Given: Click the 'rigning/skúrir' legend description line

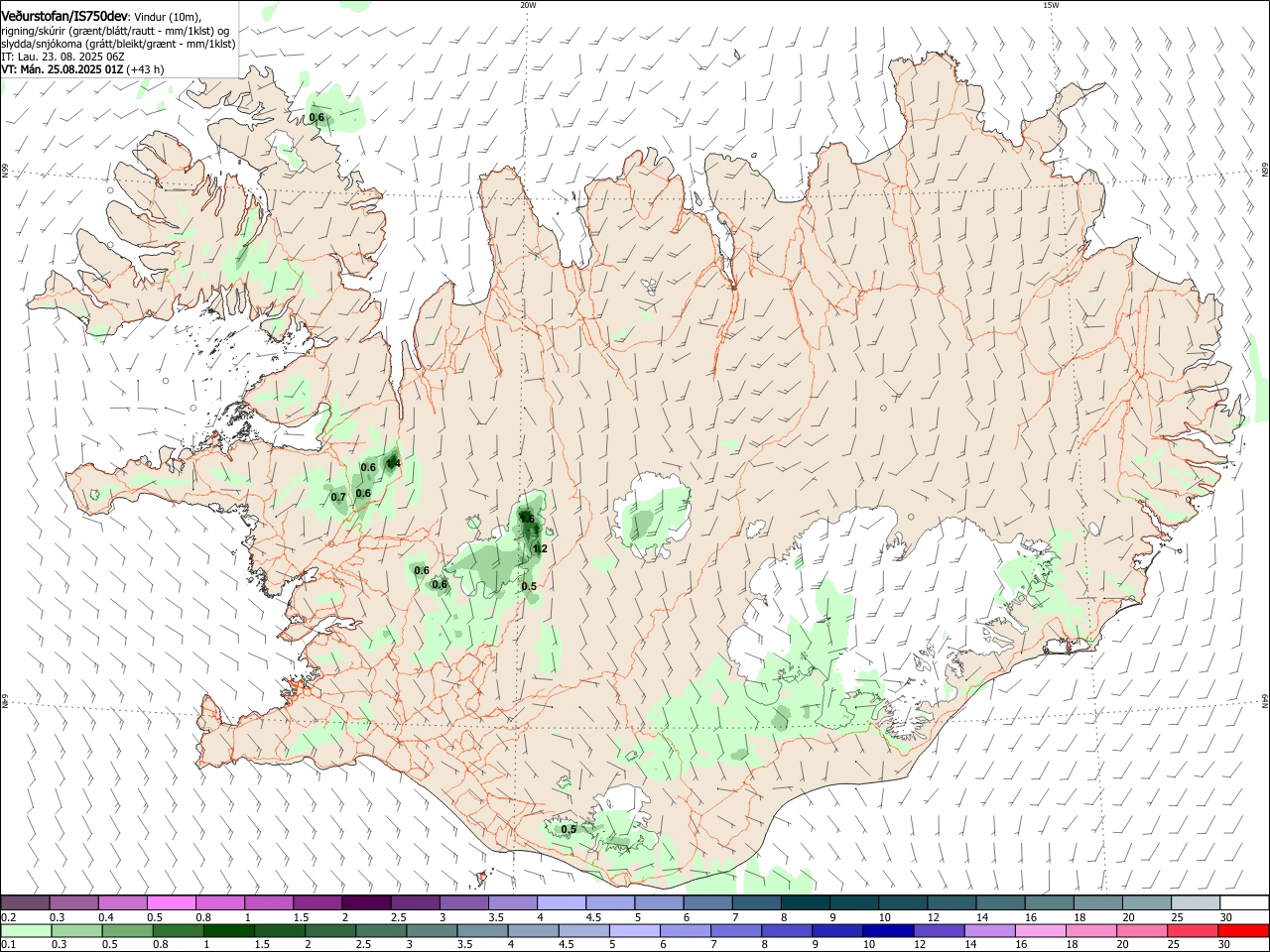Looking at the screenshot, I should tap(117, 30).
